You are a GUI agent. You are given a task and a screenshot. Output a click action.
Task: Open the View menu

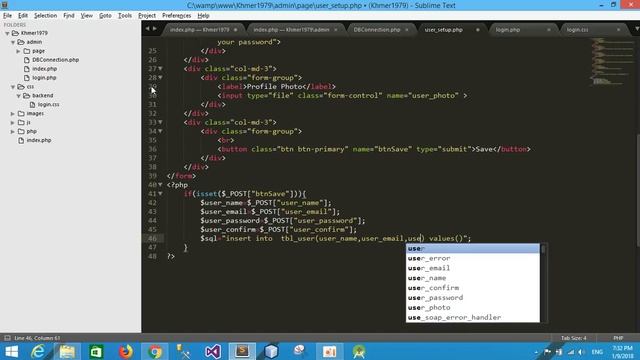(87, 16)
